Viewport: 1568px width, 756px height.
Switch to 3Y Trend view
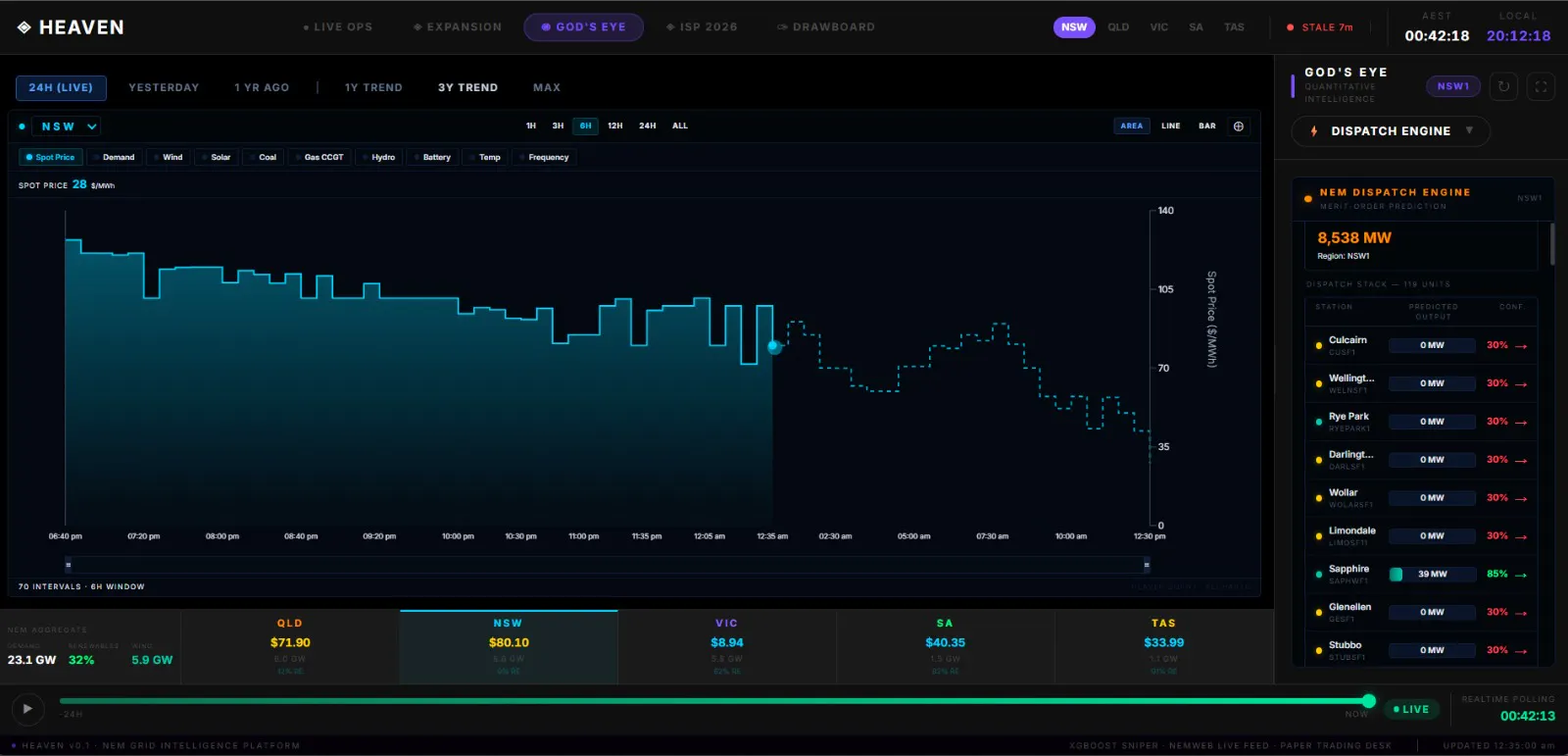(x=467, y=88)
